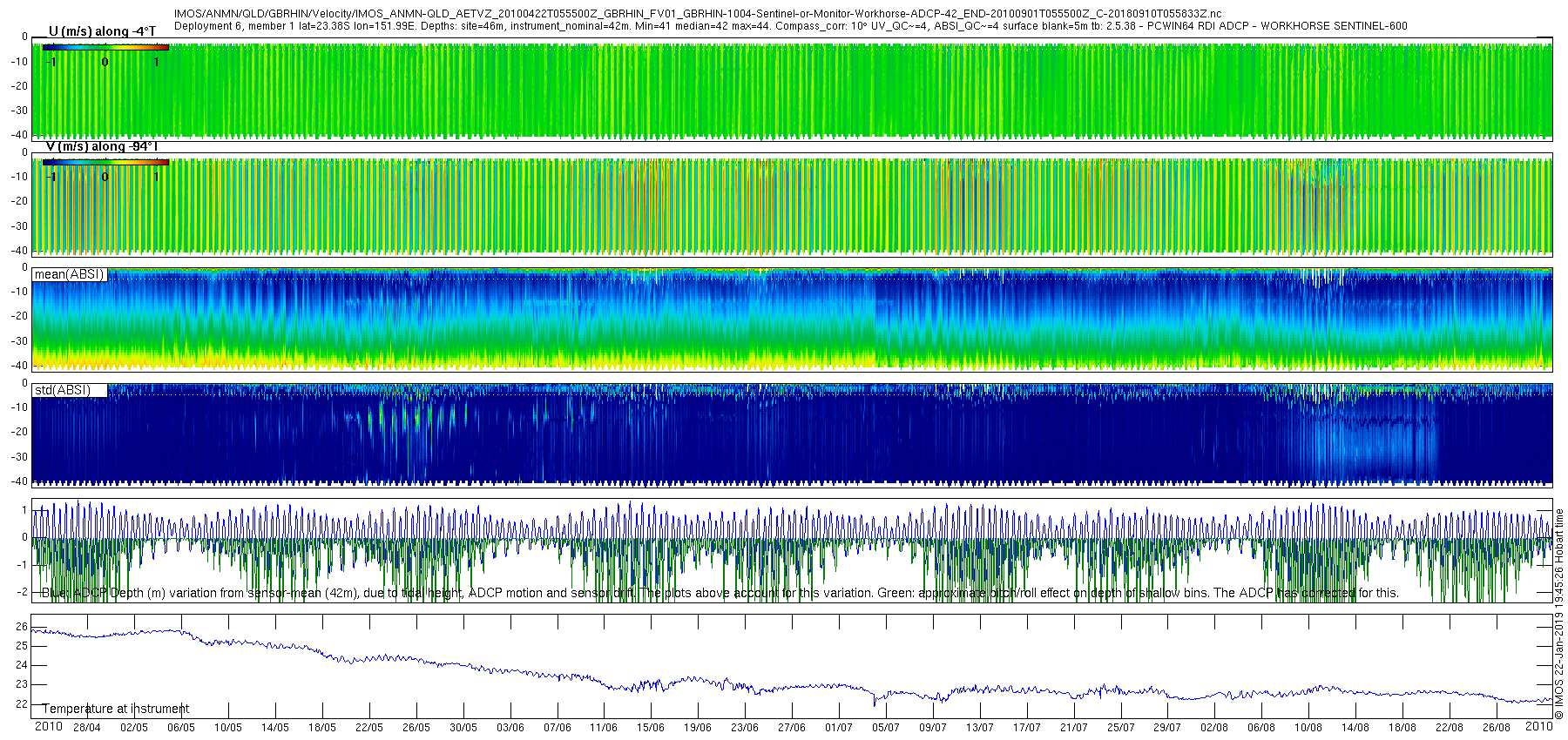
Task: Select the 01/07 date tick
Action: pyautogui.click(x=839, y=728)
